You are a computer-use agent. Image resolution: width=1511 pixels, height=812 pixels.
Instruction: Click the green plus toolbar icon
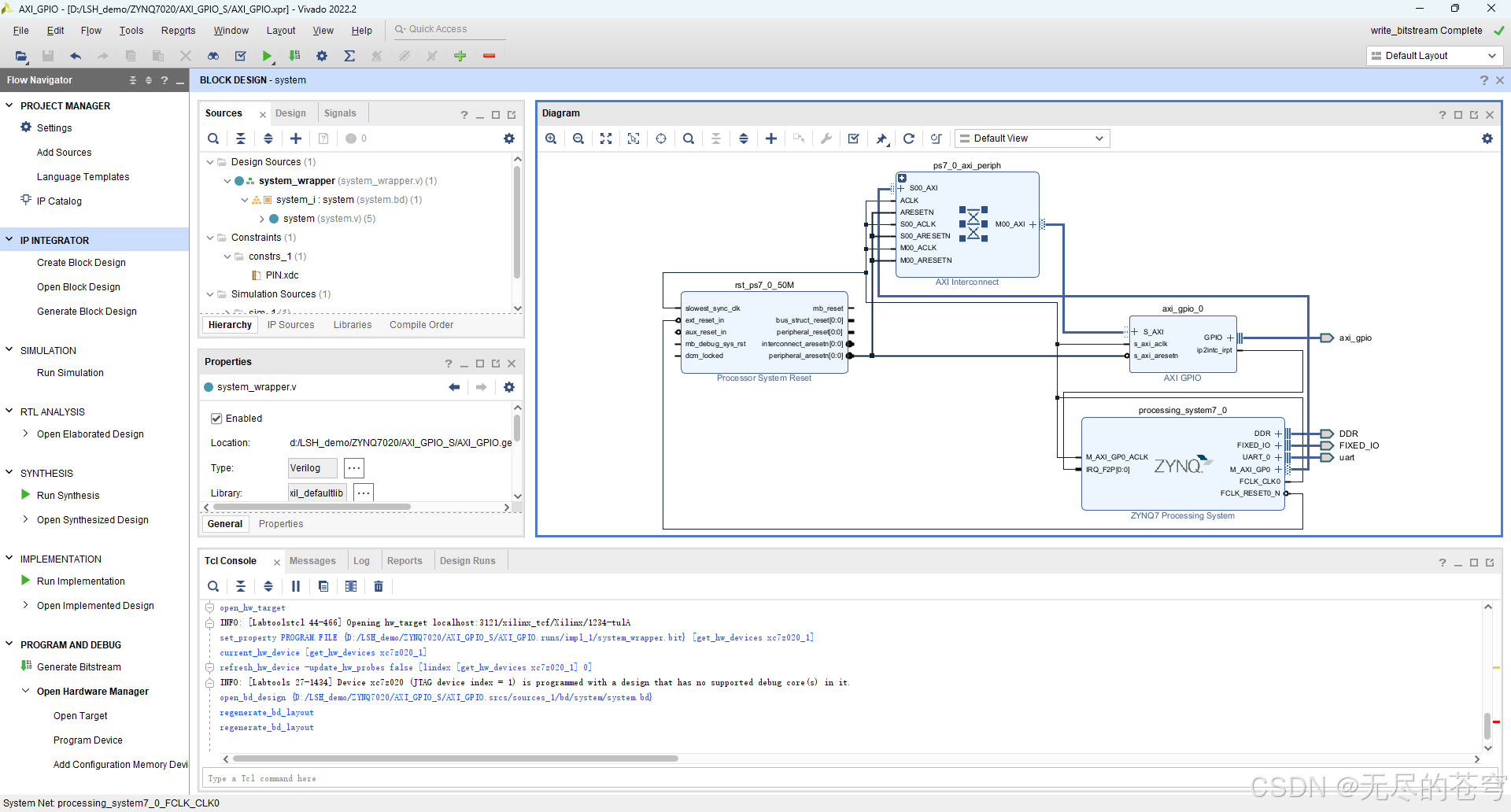pos(460,56)
